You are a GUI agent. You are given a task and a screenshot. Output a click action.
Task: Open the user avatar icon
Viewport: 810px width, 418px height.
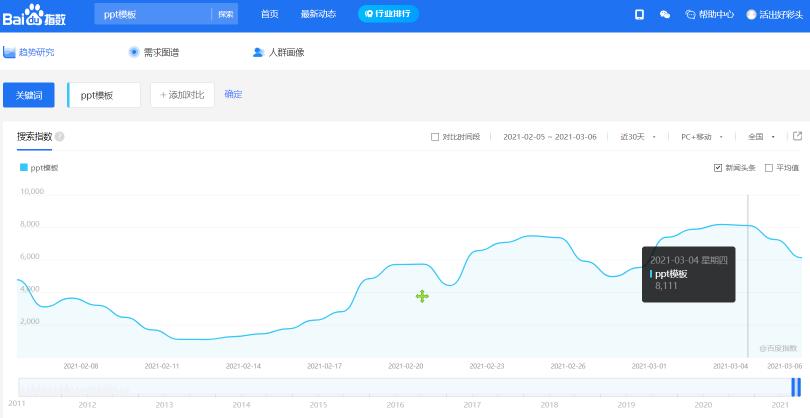pyautogui.click(x=751, y=14)
